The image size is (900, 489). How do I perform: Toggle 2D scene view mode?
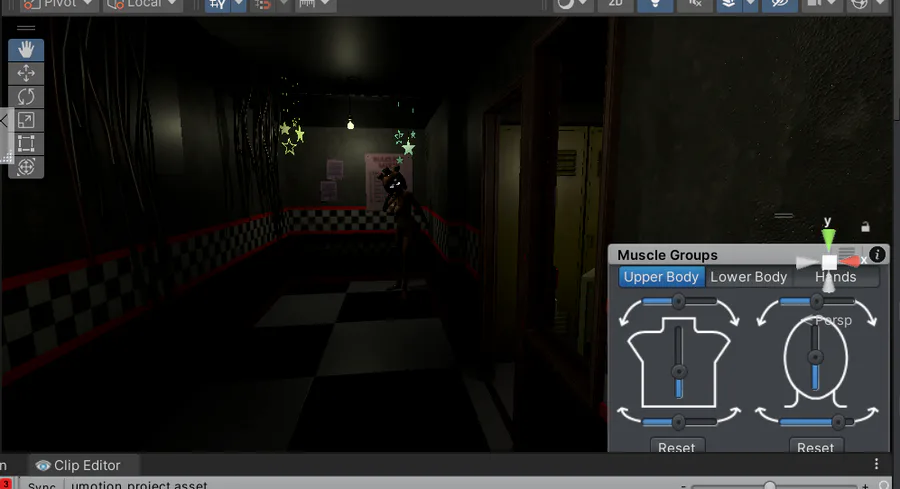coord(615,5)
